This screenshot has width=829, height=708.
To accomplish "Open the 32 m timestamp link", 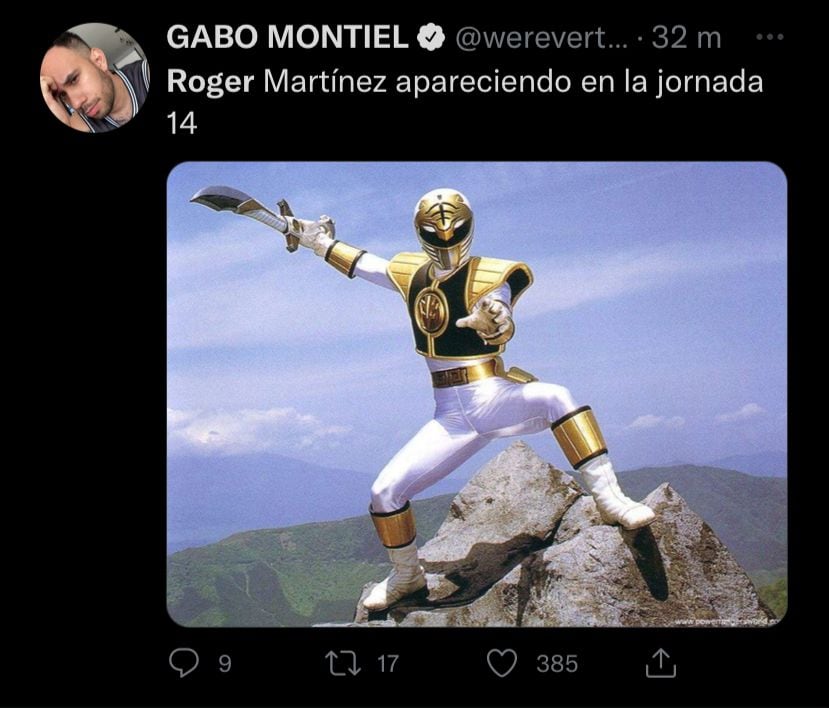I will [x=686, y=38].
